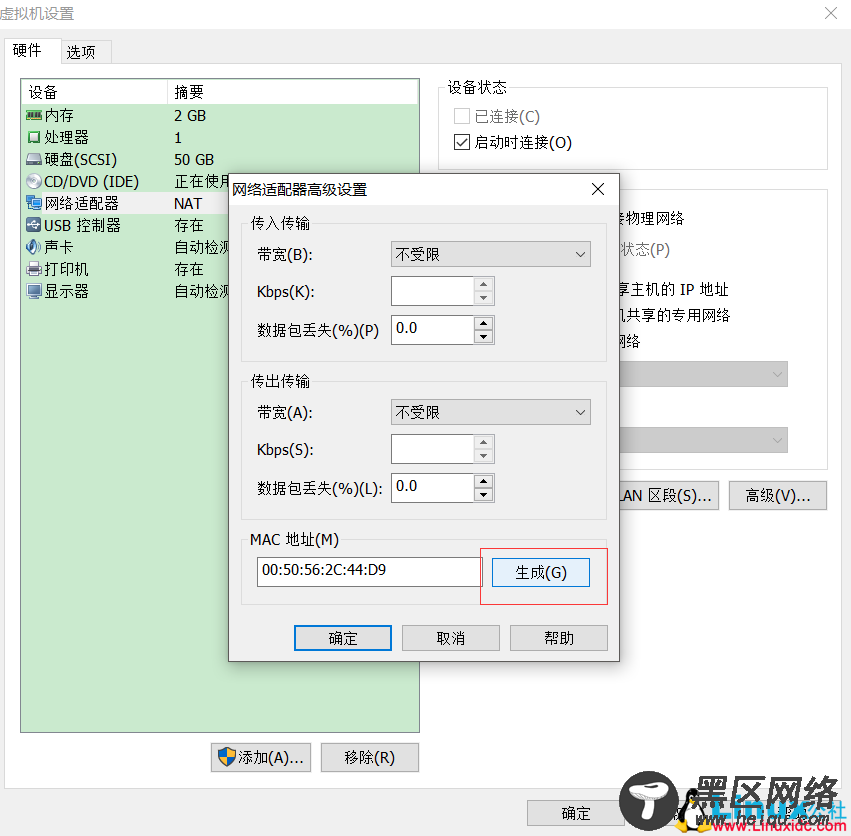Image resolution: width=851 pixels, height=836 pixels.
Task: Click the processor (处理器) icon
Action: click(x=34, y=137)
